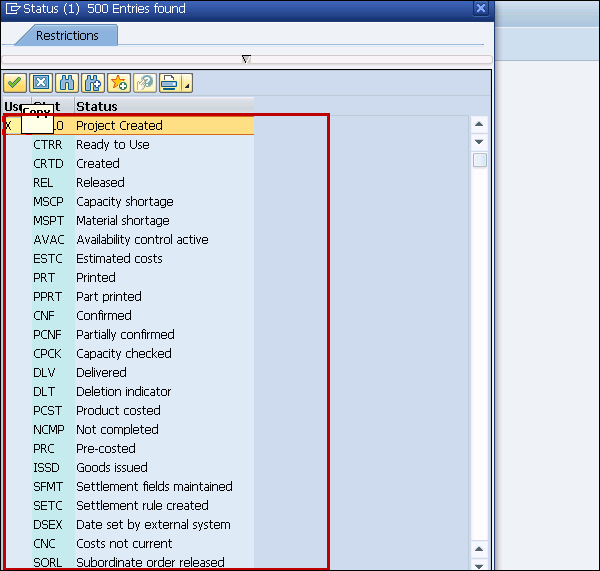
Task: Click the green checkmark Copy icon
Action: coord(15,83)
